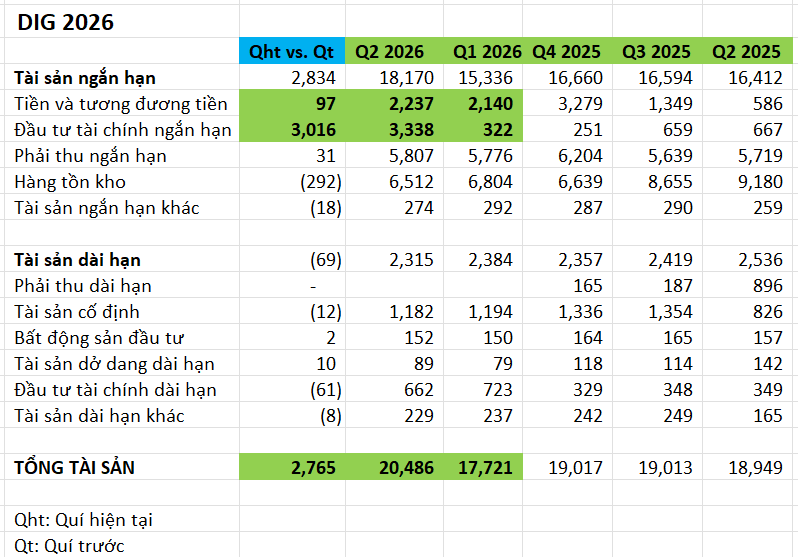Select the 'Q4 2025' column header
The image size is (798, 557).
567,51
